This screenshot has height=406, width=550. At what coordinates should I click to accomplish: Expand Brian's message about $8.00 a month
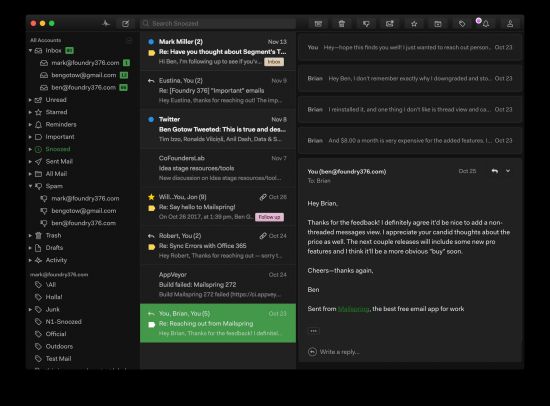point(410,141)
